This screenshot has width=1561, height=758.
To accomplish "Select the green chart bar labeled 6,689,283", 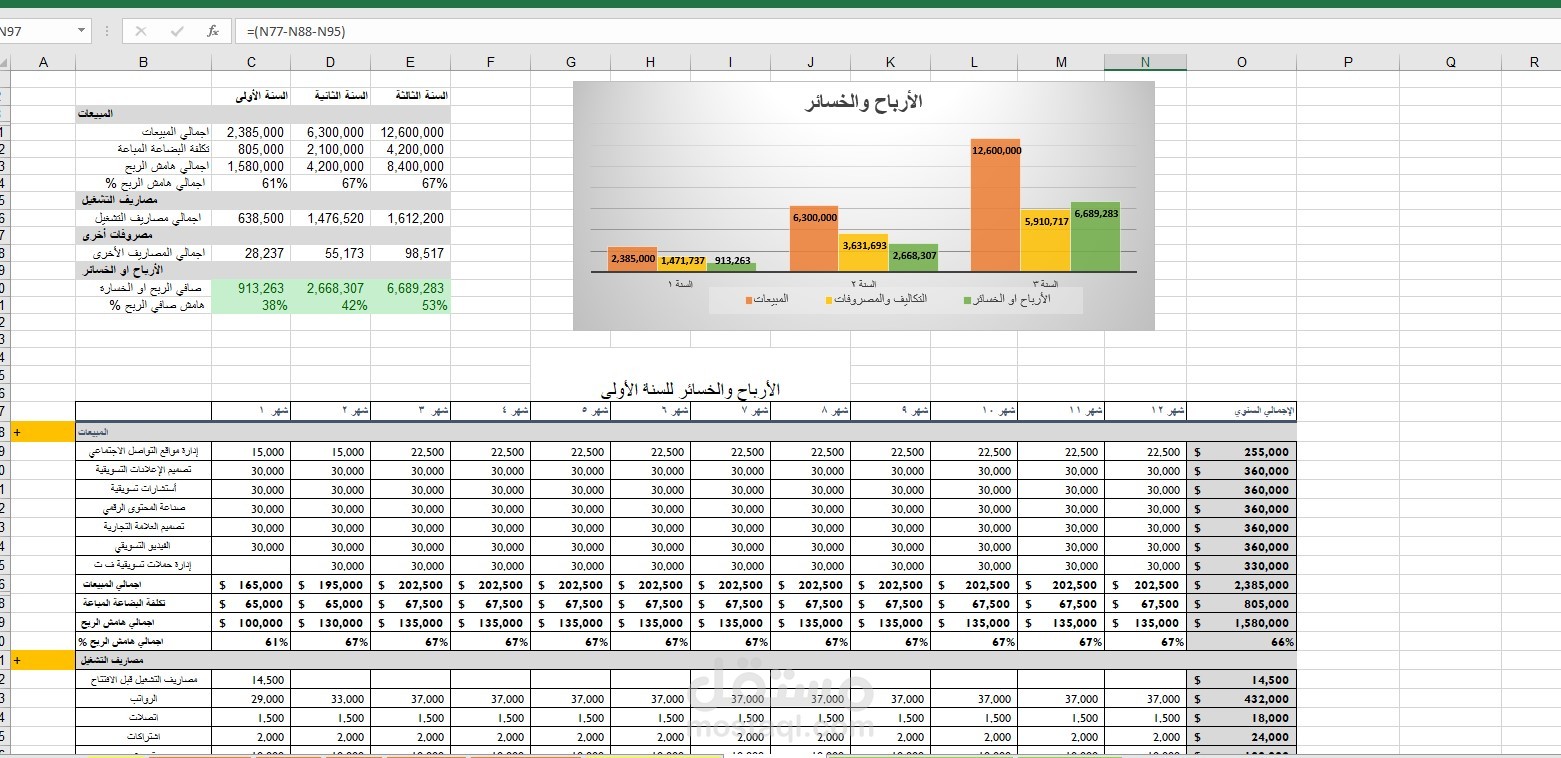I will [1095, 236].
